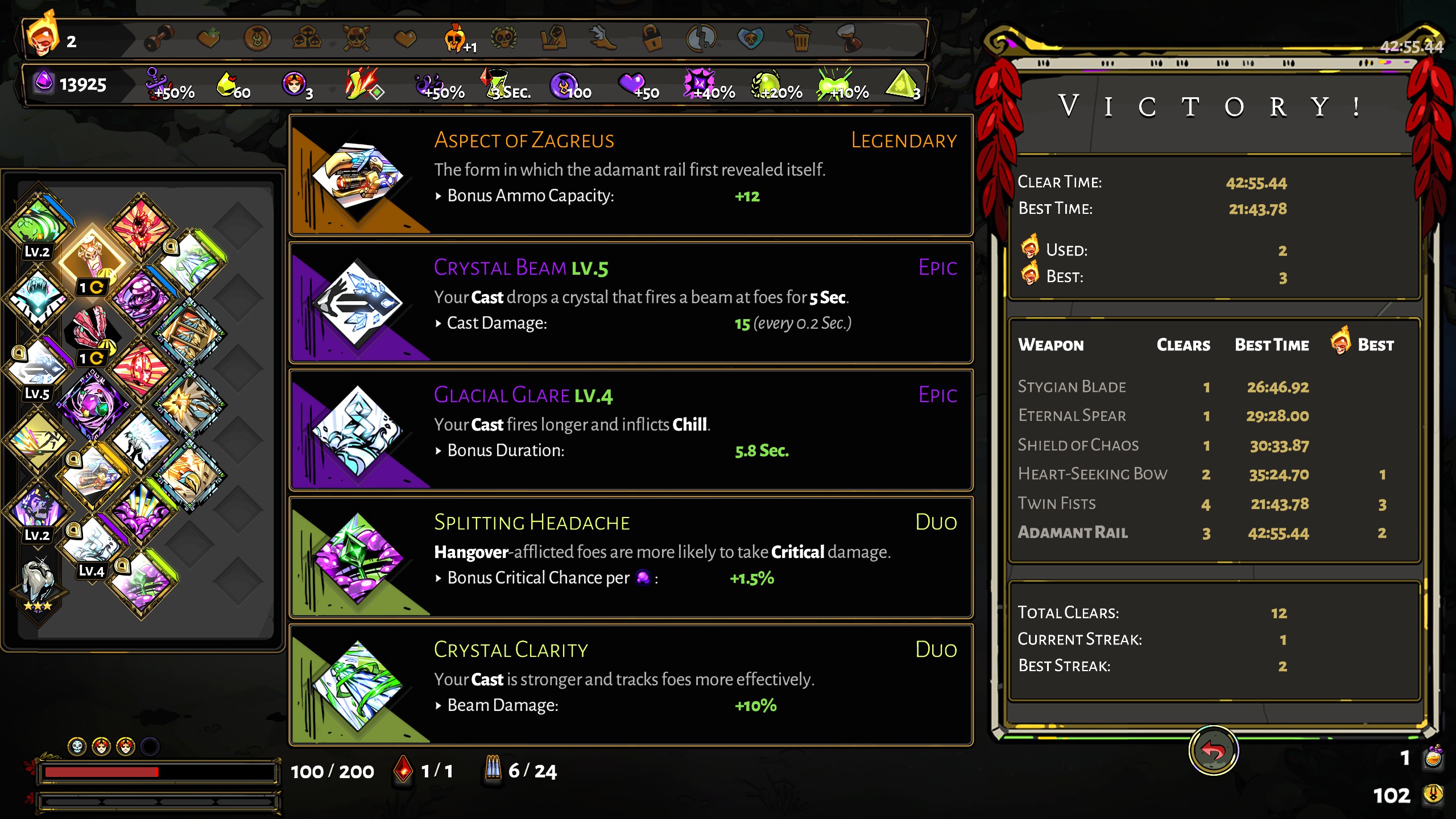Click the red health bar
The height and width of the screenshot is (819, 1456).
click(157, 772)
